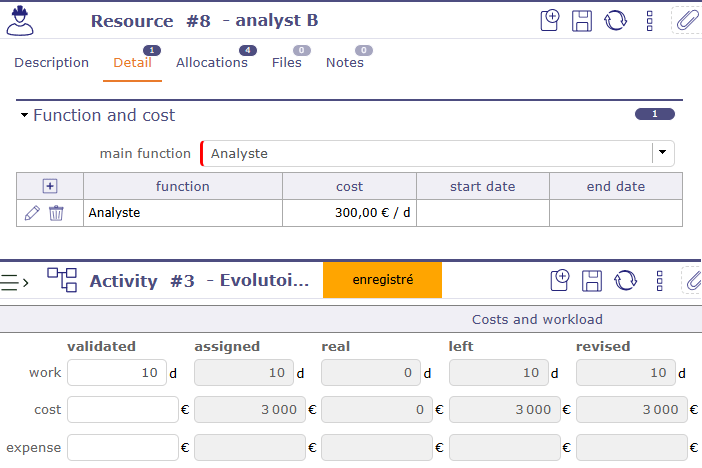Save the Activity with the floppy disk icon
Viewport: 702px width, 468px height.
[x=592, y=280]
